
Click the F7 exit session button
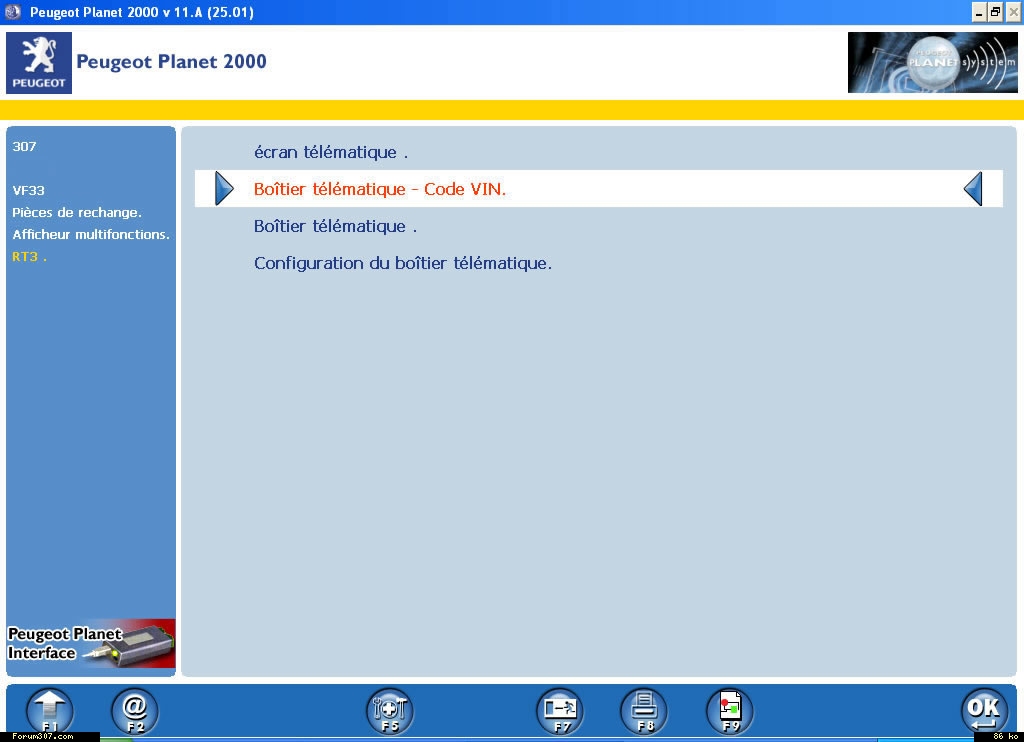tap(560, 711)
